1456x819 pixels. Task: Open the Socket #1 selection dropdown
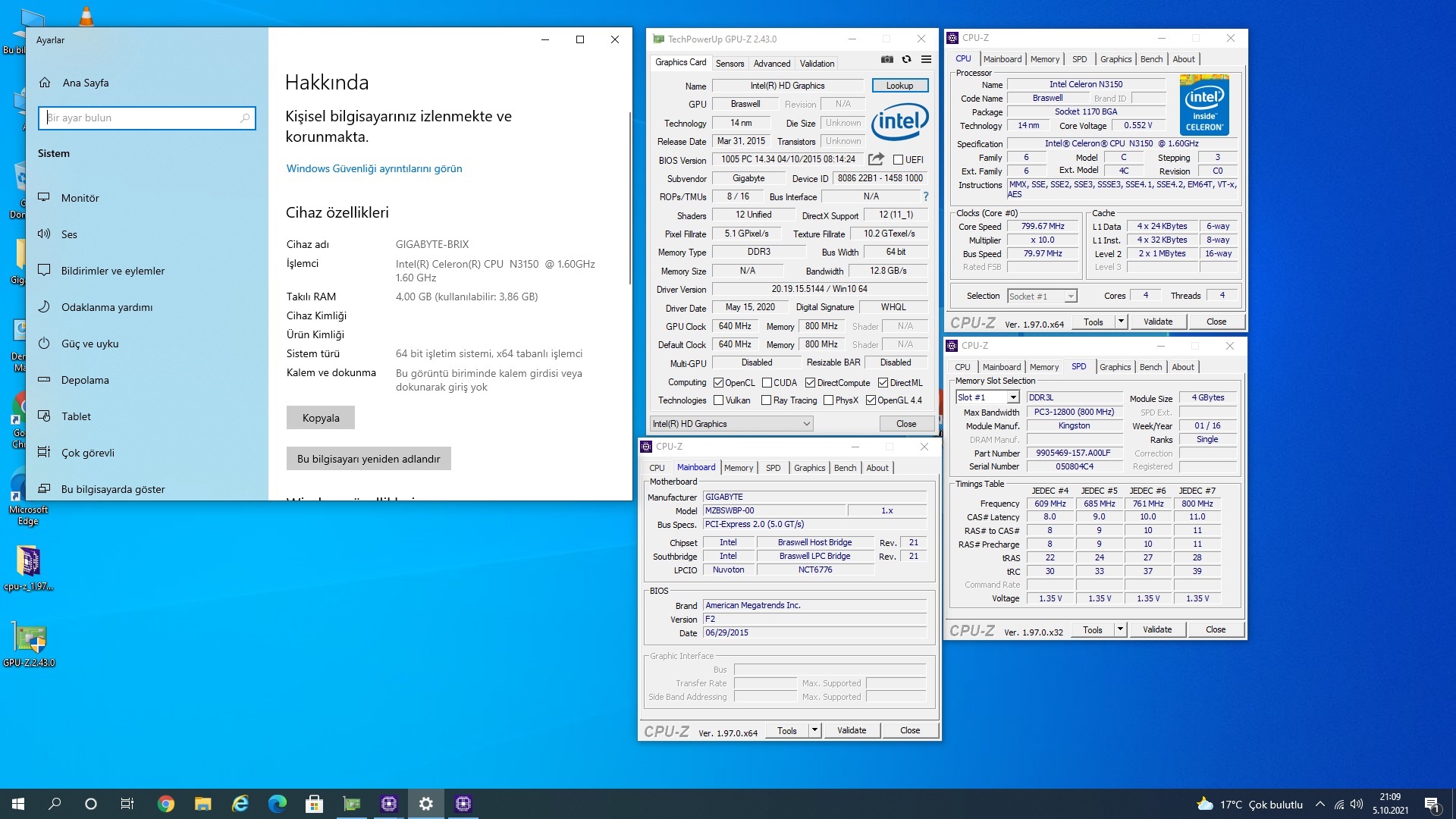click(x=1042, y=296)
